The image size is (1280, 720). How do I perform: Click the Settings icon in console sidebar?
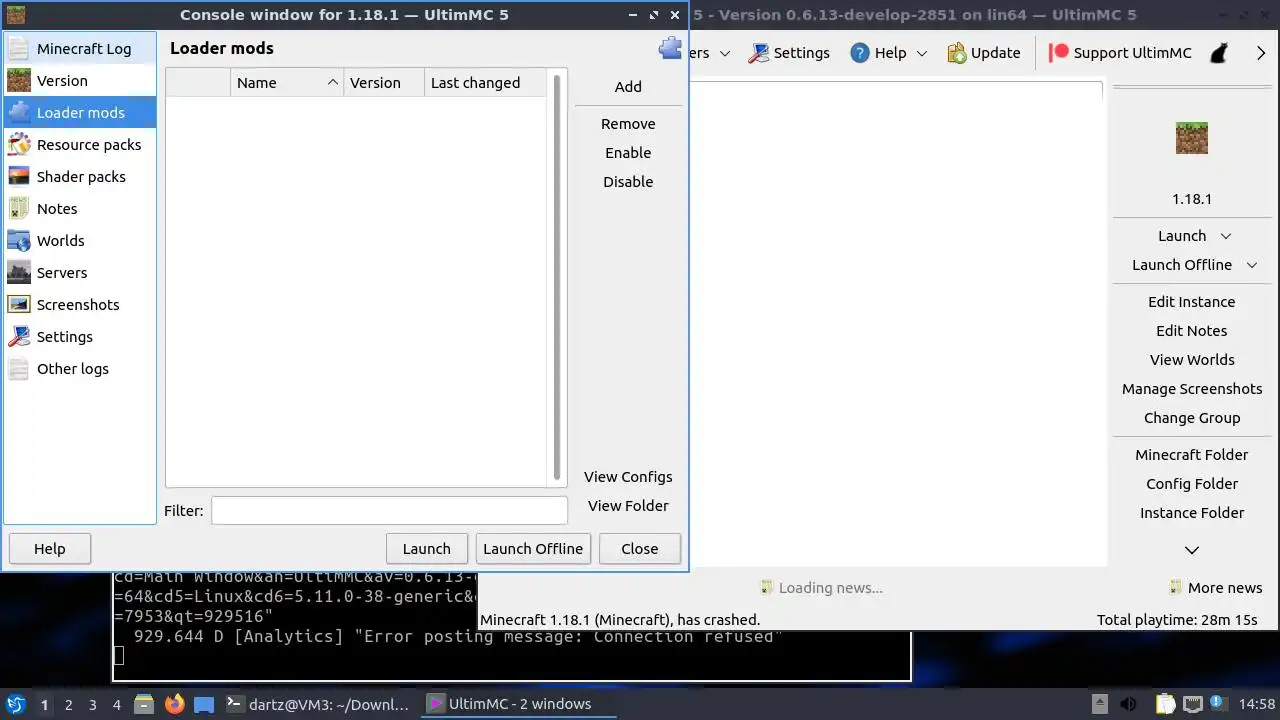[x=19, y=336]
